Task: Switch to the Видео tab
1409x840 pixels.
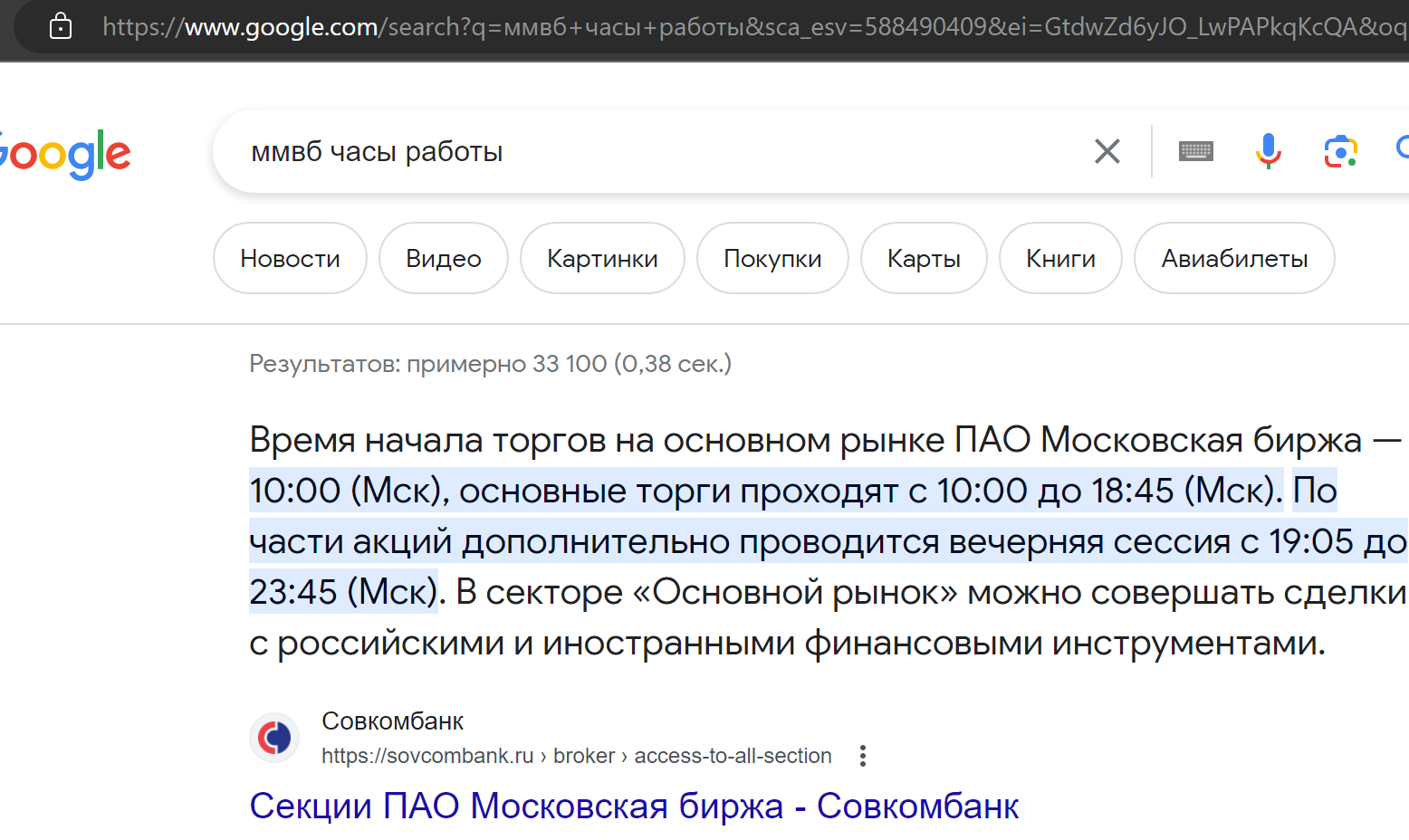Action: coord(444,258)
